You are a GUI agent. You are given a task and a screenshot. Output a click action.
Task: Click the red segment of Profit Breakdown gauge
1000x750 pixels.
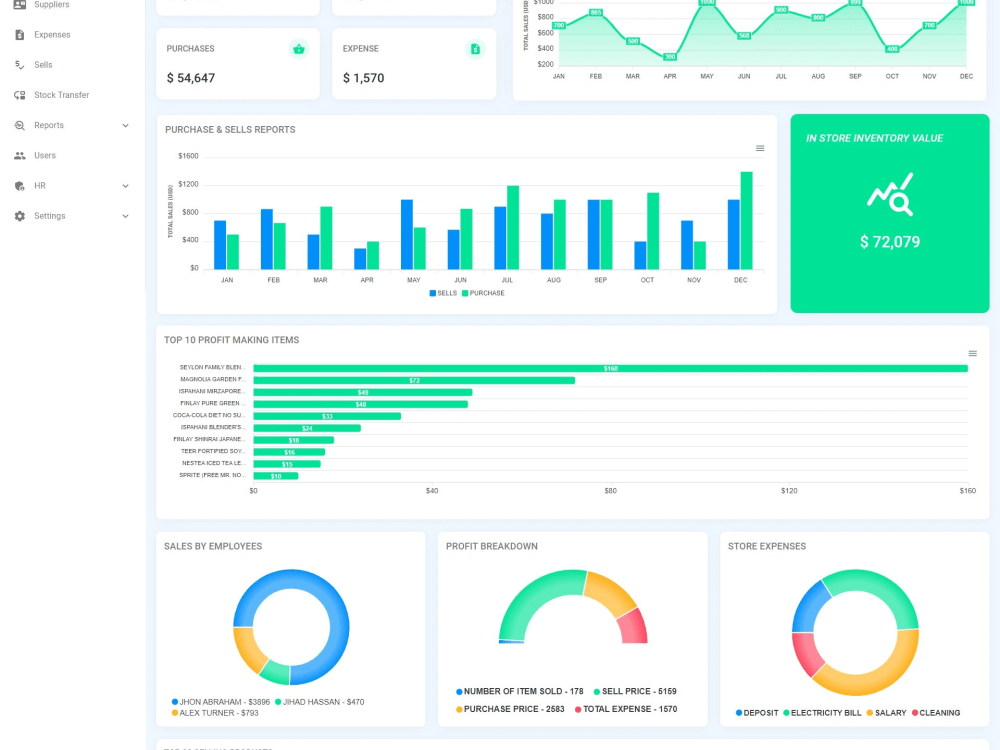[633, 626]
